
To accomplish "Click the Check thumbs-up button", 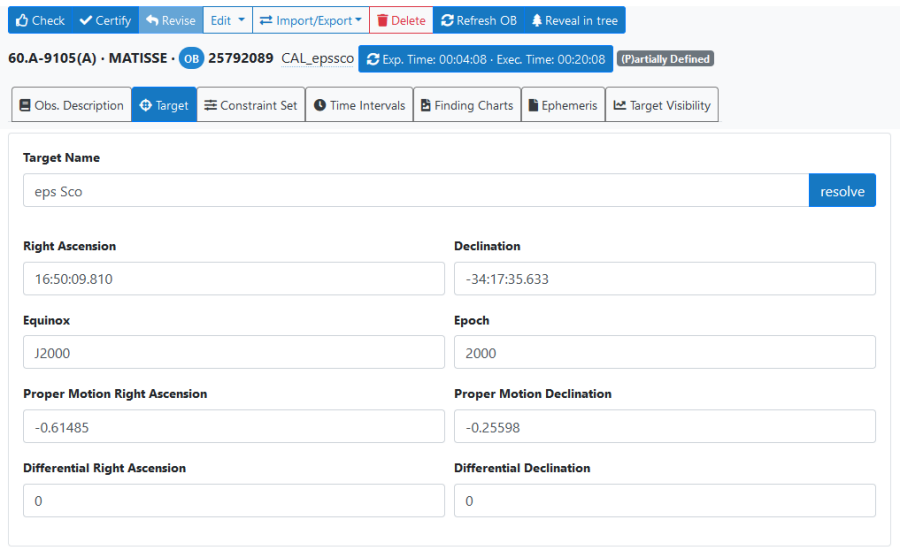I will tap(40, 20).
